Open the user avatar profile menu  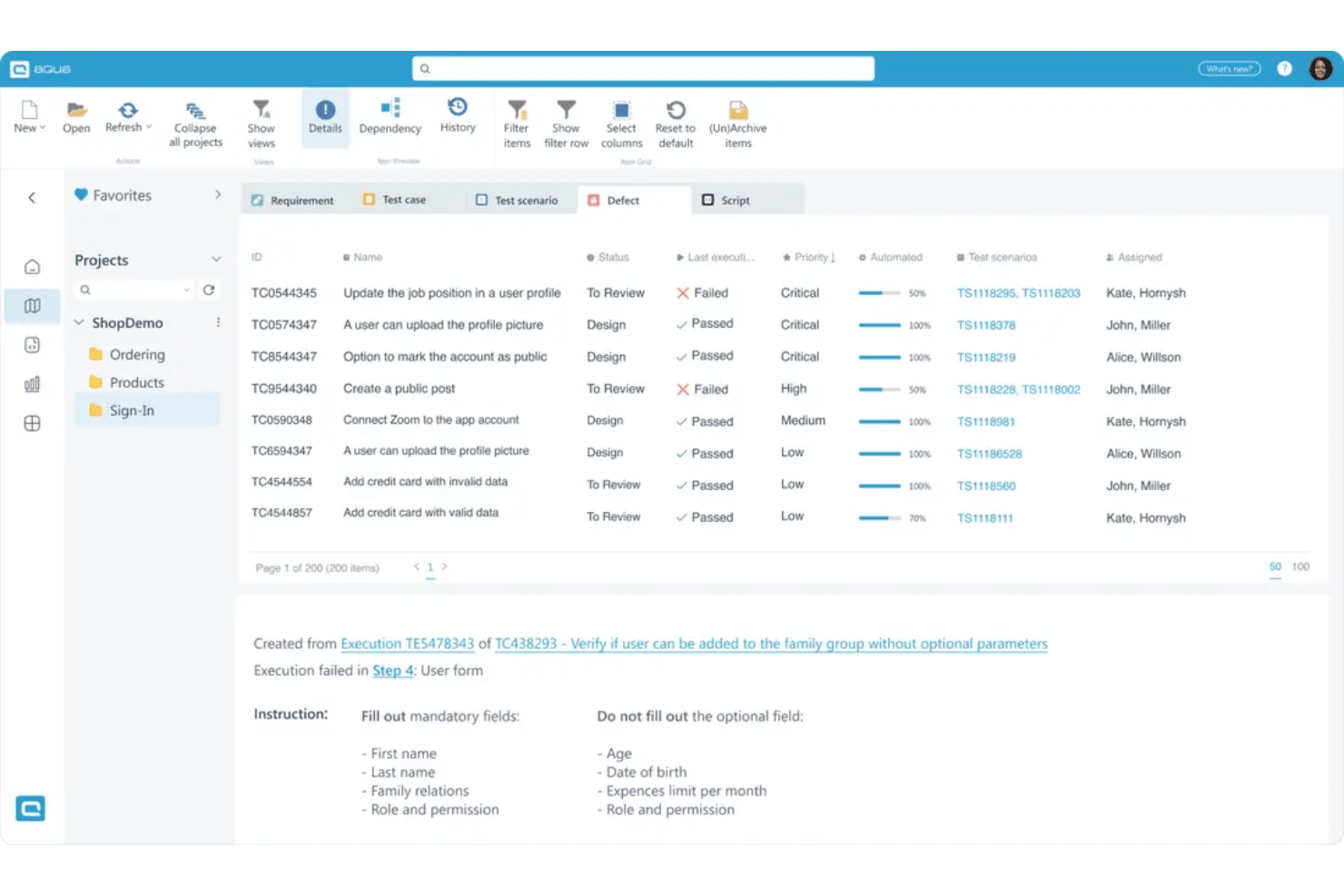click(x=1319, y=68)
